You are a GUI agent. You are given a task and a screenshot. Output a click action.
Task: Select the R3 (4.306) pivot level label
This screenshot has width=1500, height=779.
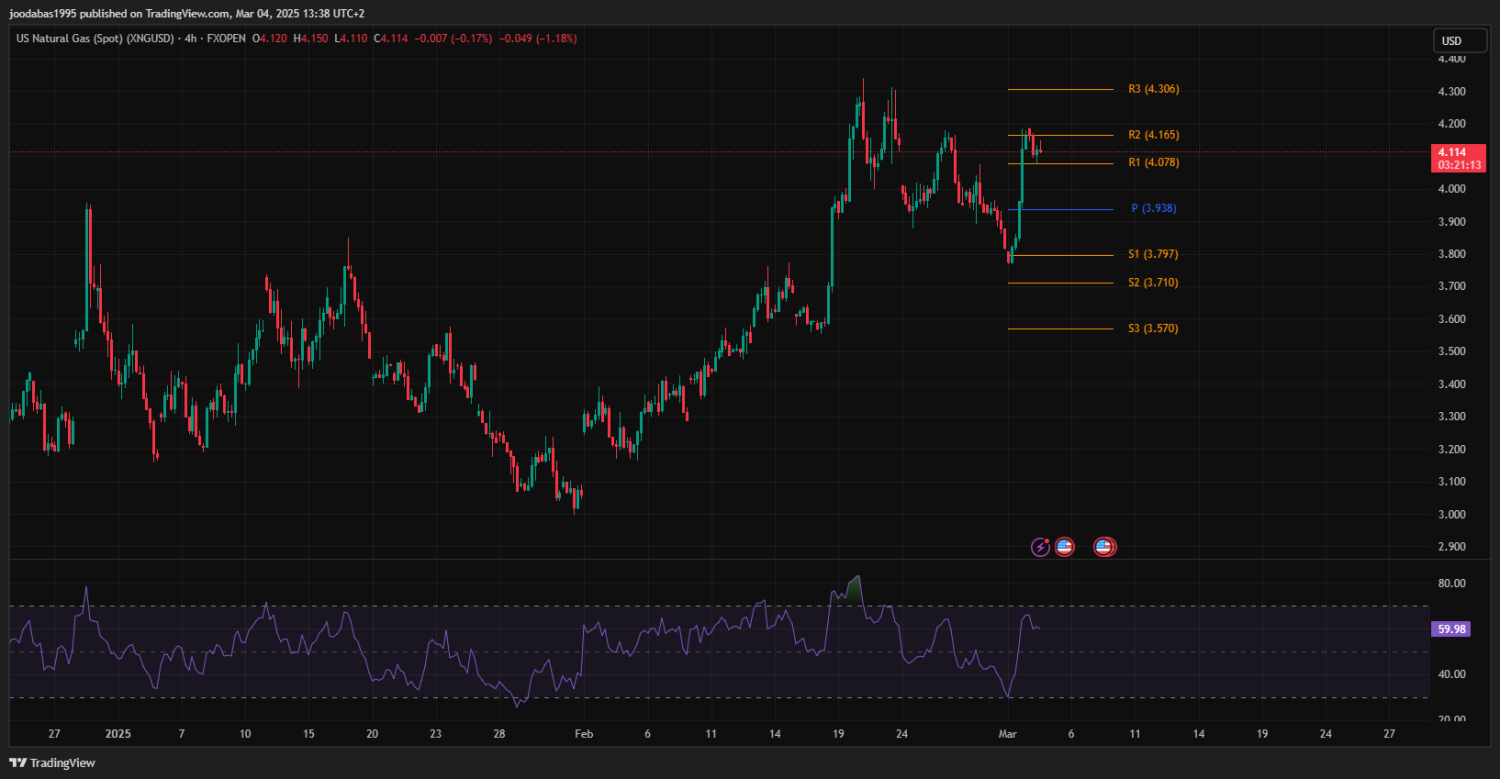pos(1153,89)
